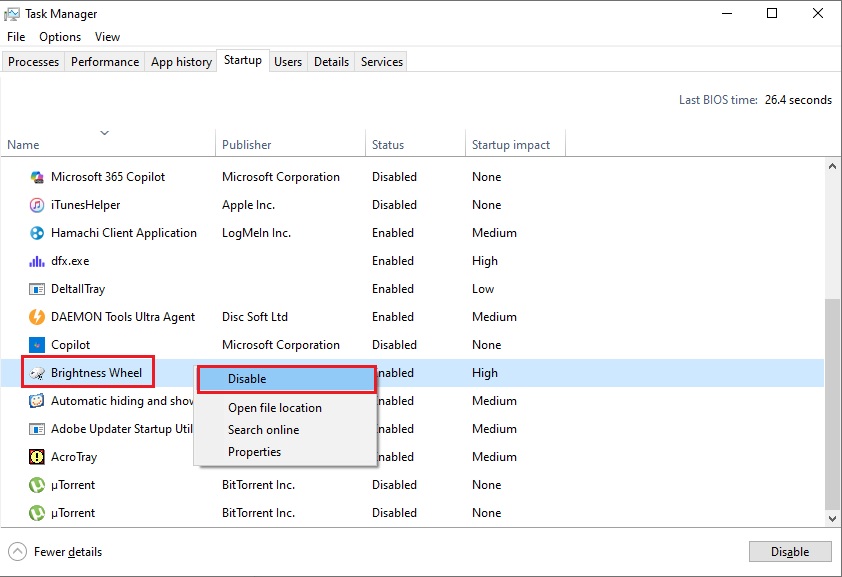Select the dfx.exe row name
842x577 pixels.
point(70,261)
